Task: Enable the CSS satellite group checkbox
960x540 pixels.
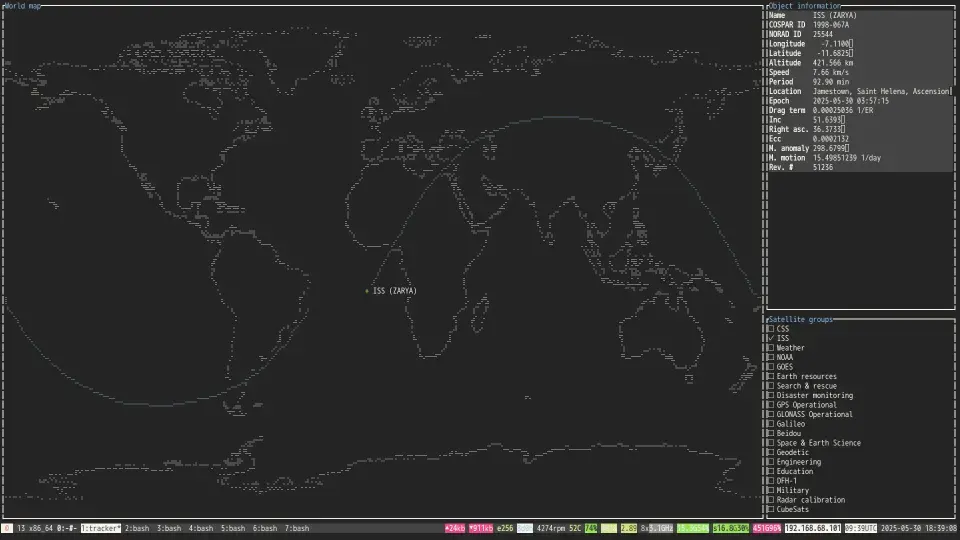Action: [x=770, y=328]
